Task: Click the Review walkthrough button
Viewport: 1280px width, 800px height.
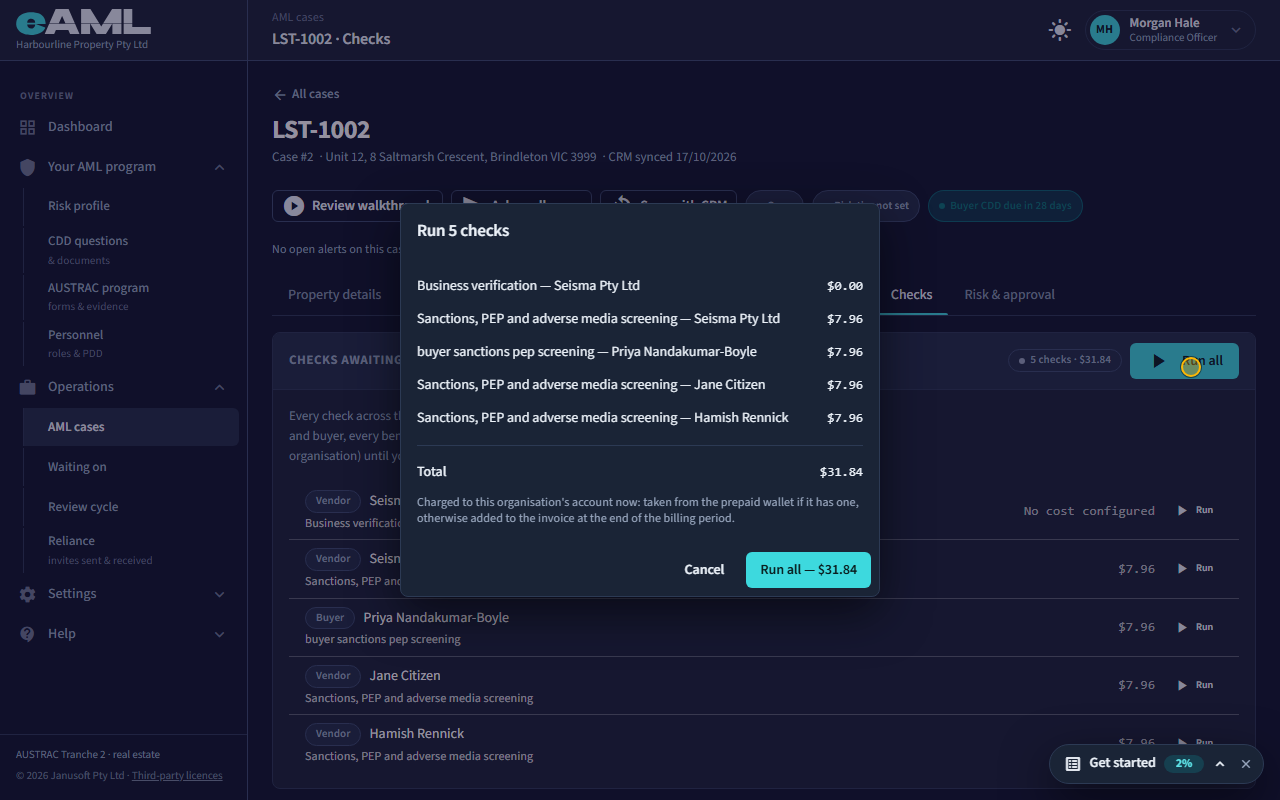Action: (x=357, y=206)
